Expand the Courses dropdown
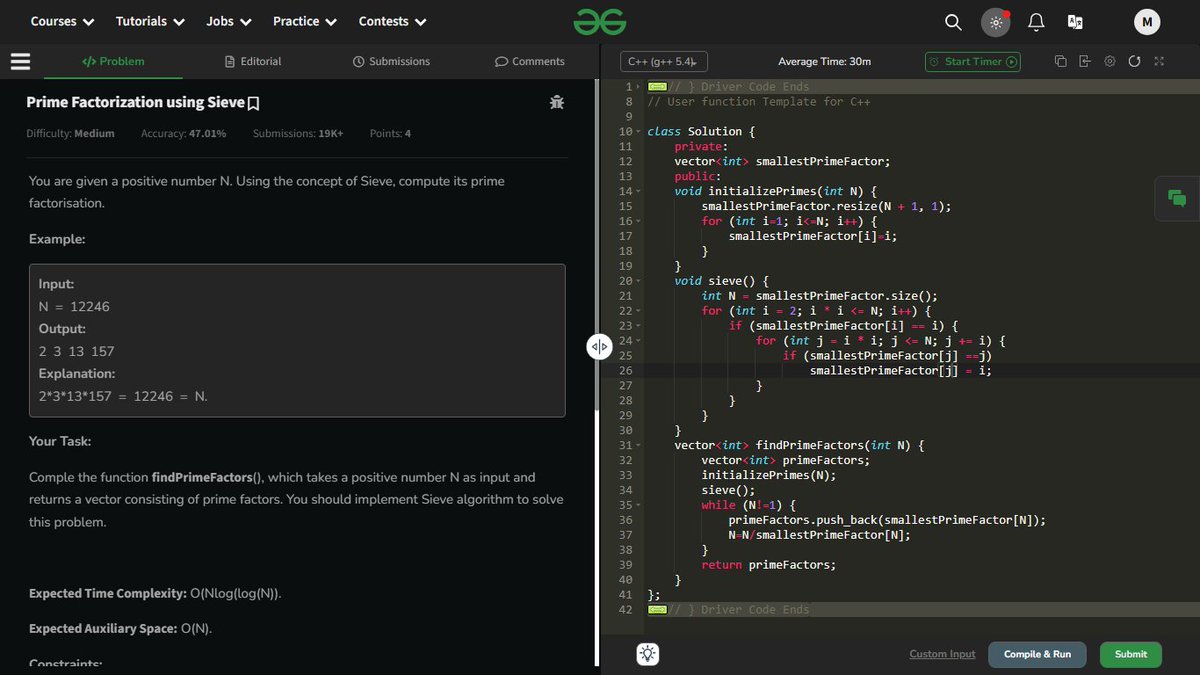The width and height of the screenshot is (1200, 675). [x=62, y=21]
